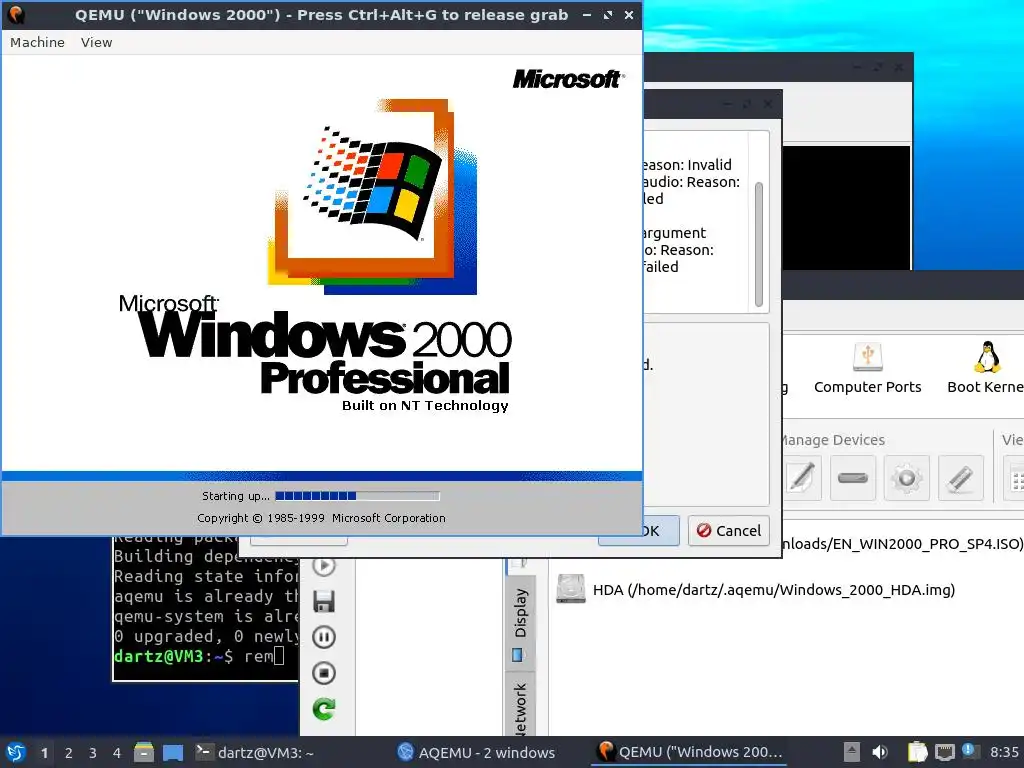
Task: Switch to virtual desktop 4
Action: tap(117, 753)
